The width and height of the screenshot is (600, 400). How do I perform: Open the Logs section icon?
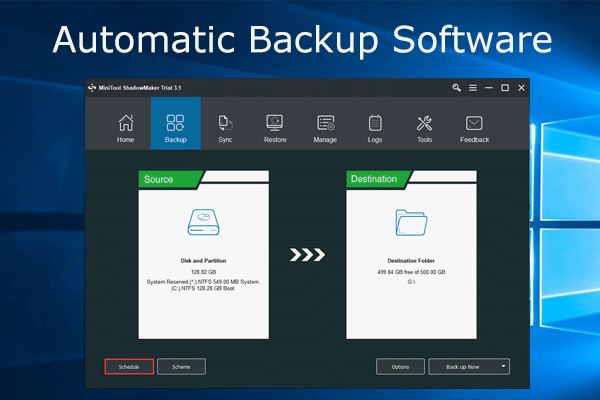(x=375, y=123)
